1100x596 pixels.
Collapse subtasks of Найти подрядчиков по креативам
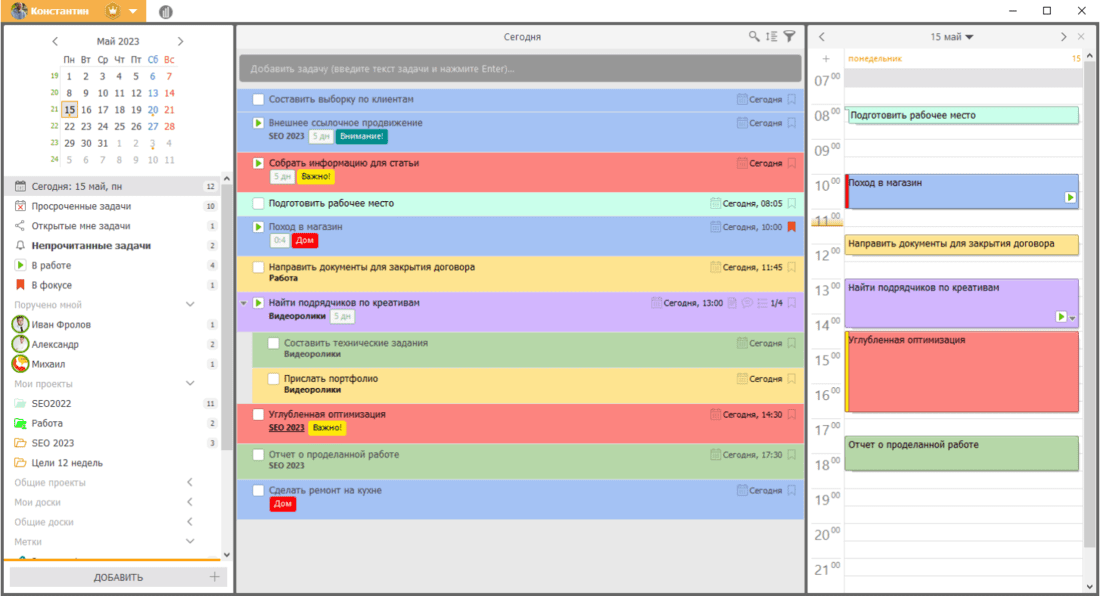point(243,303)
